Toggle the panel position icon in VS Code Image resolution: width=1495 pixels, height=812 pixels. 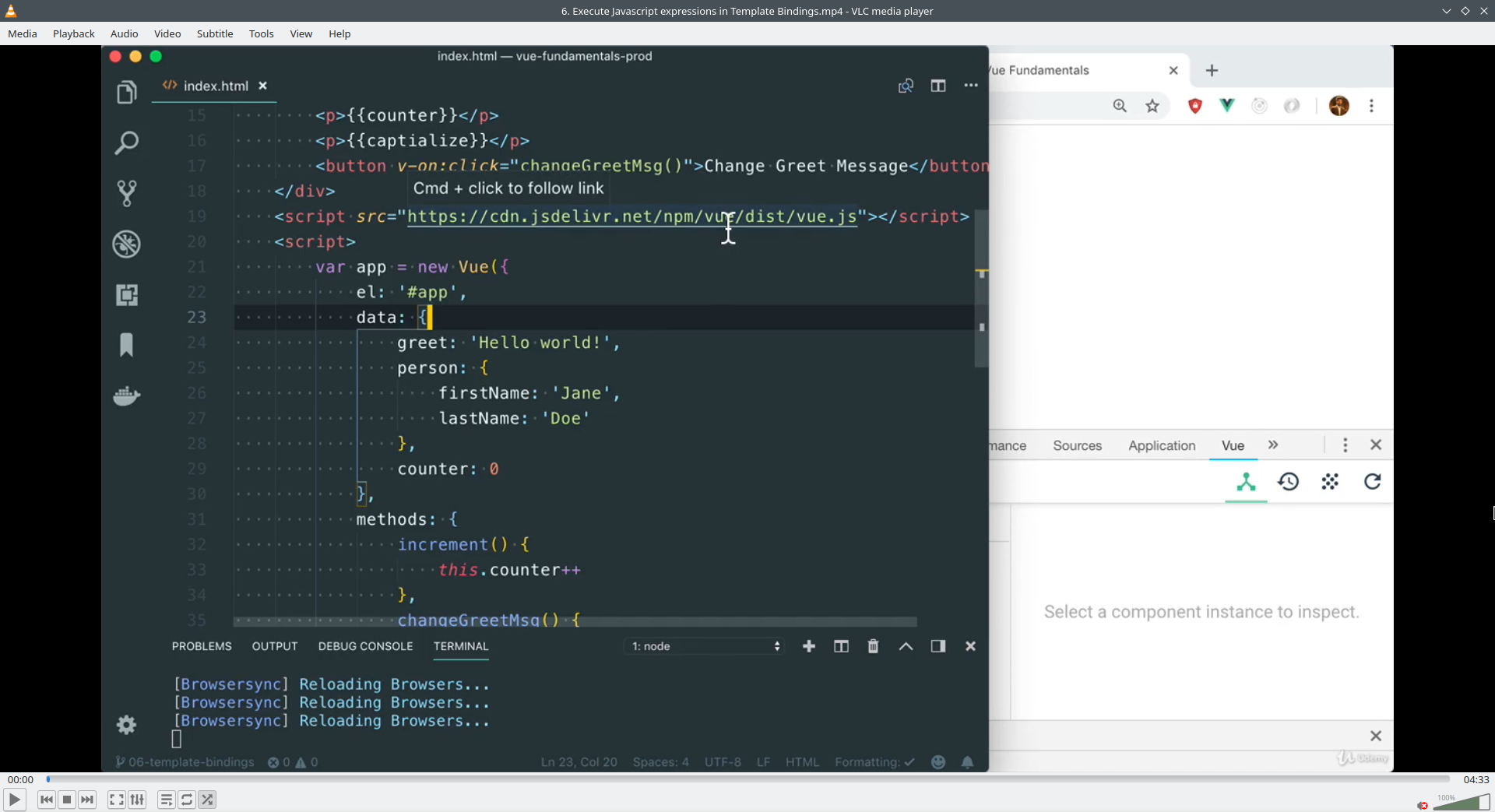938,646
